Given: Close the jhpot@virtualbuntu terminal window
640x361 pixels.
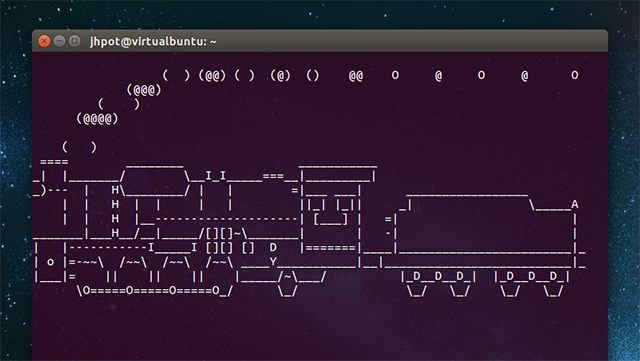Looking at the screenshot, I should click(44, 41).
